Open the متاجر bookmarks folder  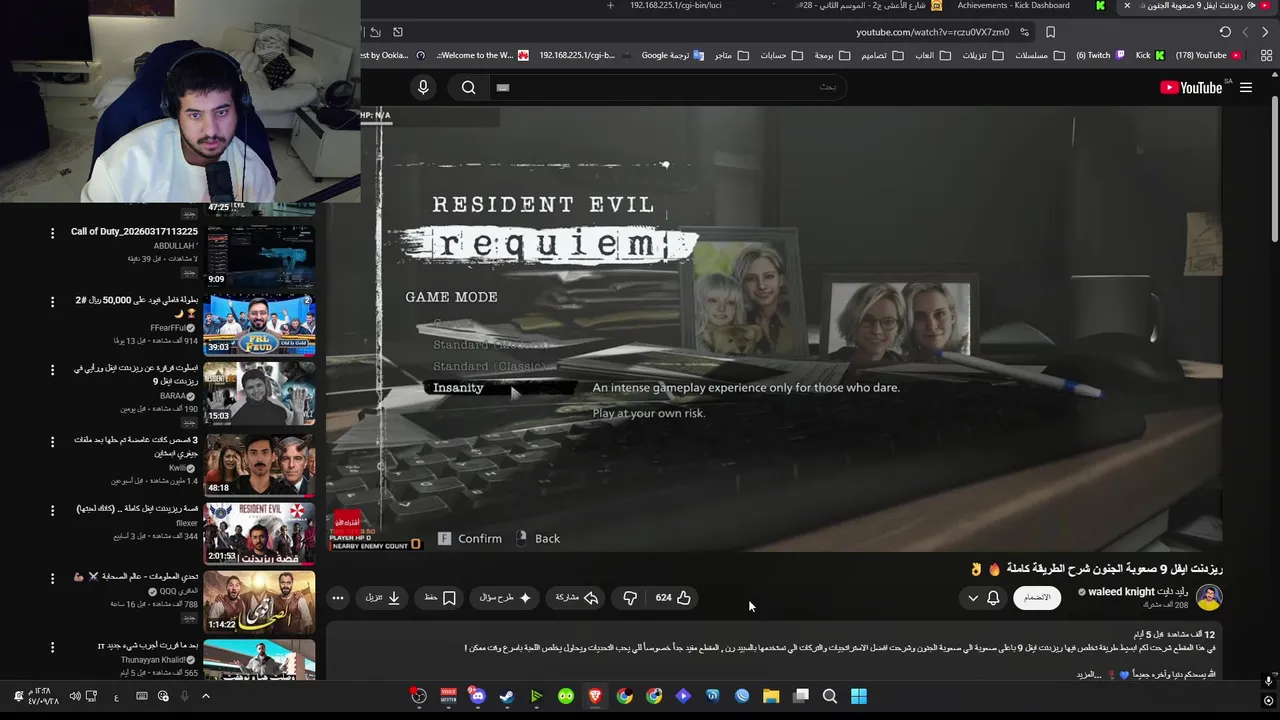click(731, 55)
